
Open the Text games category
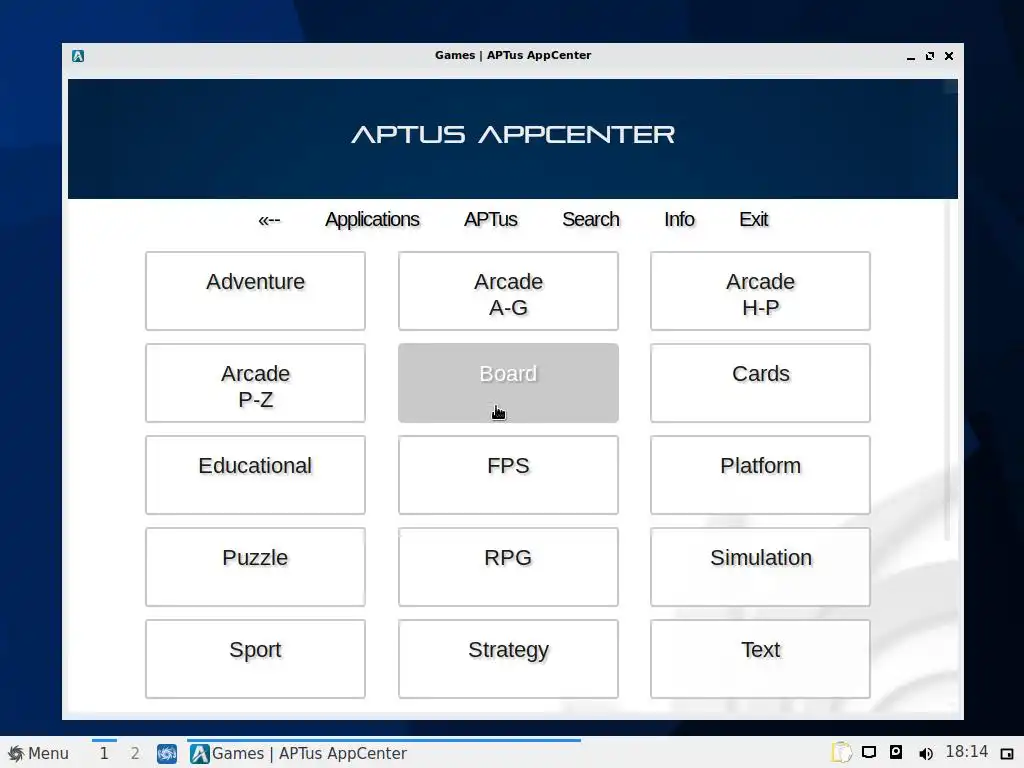pos(760,659)
